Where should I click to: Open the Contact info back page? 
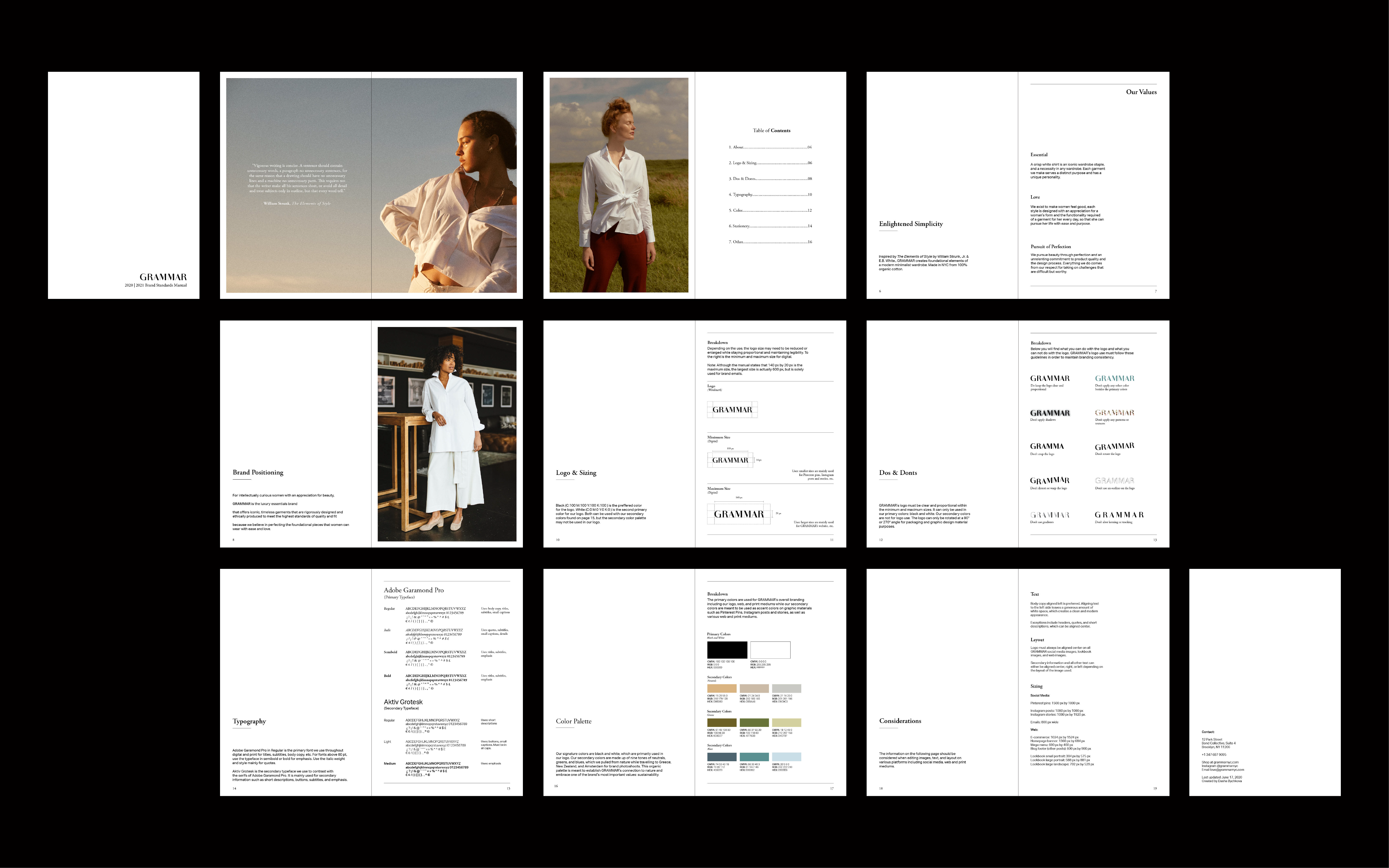(x=1265, y=682)
